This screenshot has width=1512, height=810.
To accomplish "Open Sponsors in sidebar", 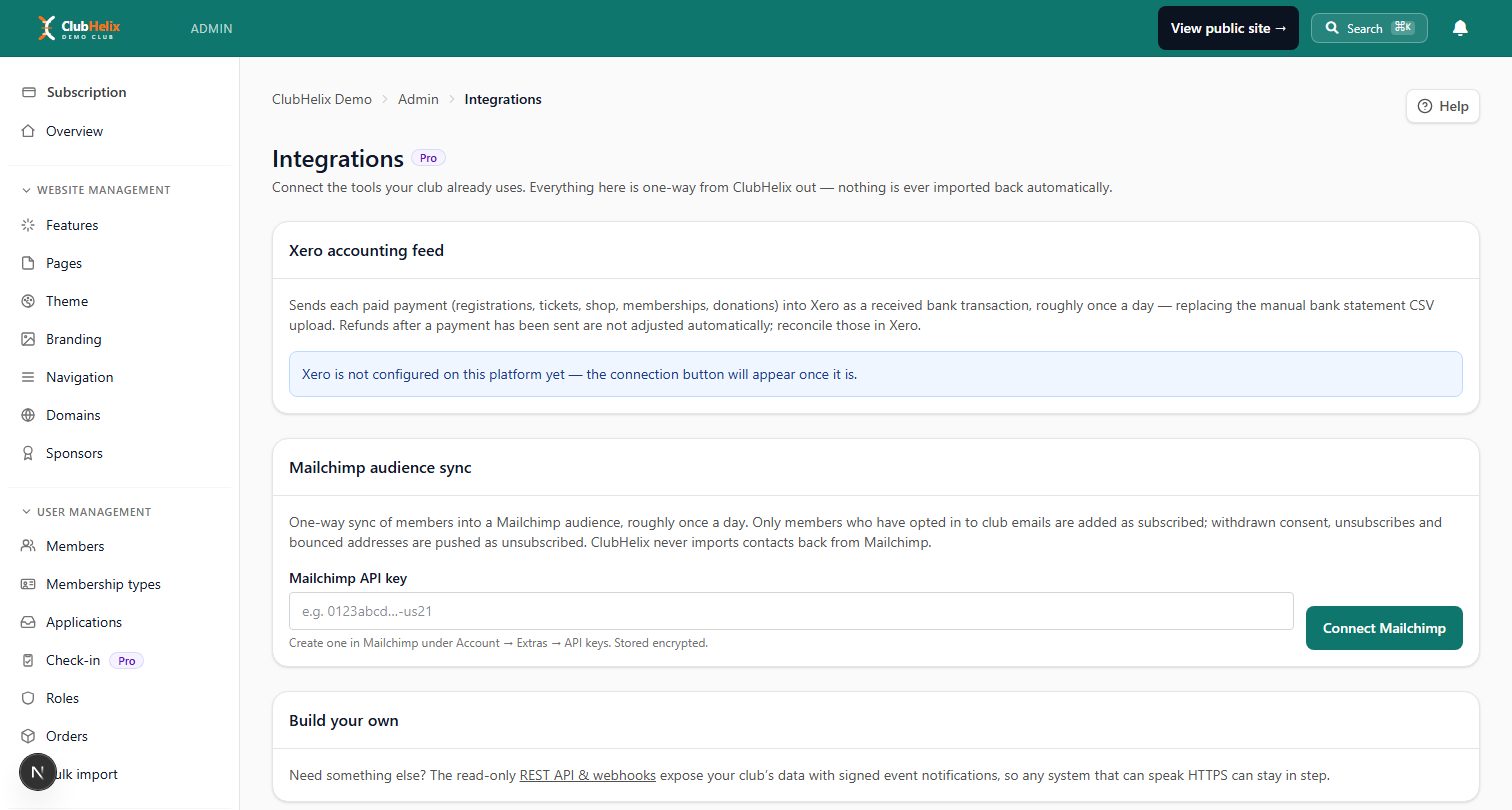I will click(x=120, y=453).
